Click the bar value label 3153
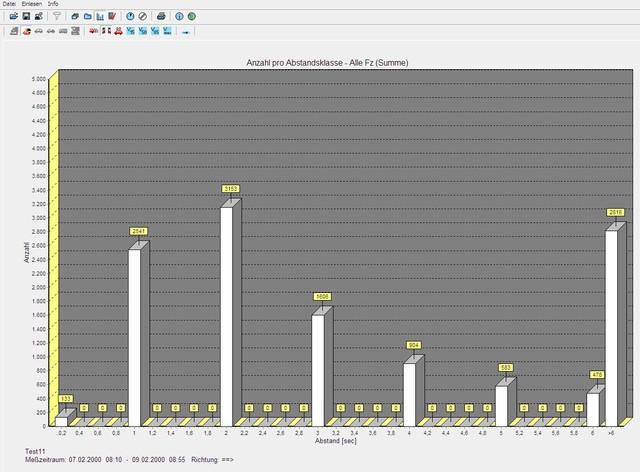This screenshot has width=640, height=472. point(231,189)
